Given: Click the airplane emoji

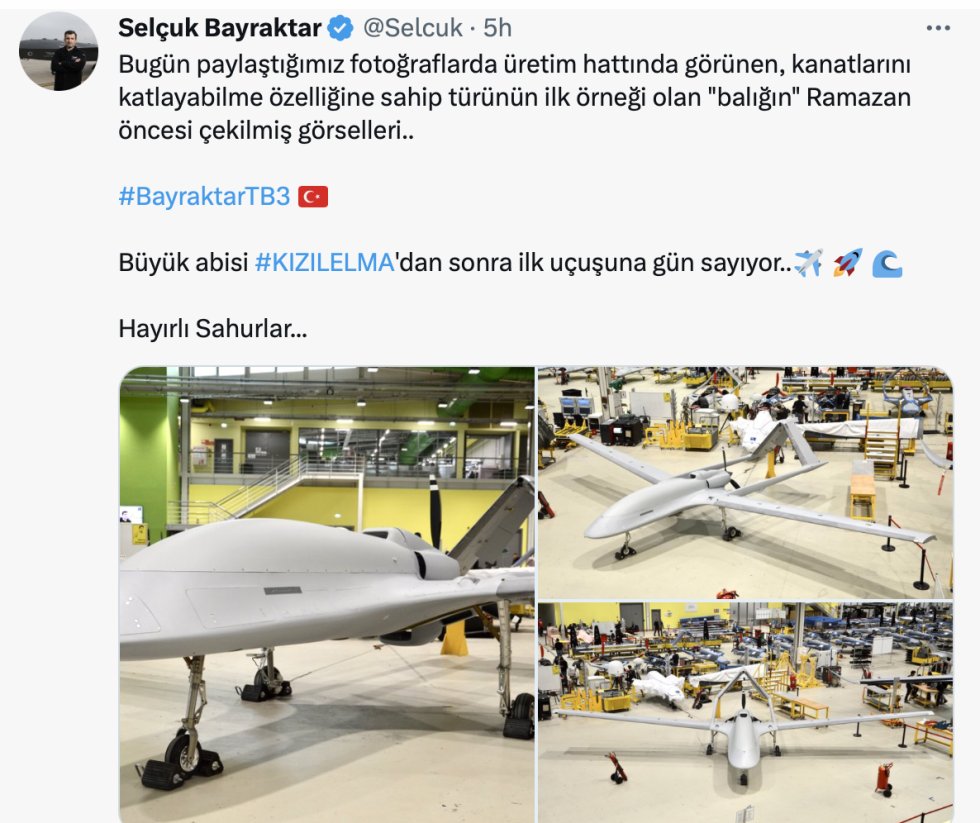Looking at the screenshot, I should click(x=808, y=262).
